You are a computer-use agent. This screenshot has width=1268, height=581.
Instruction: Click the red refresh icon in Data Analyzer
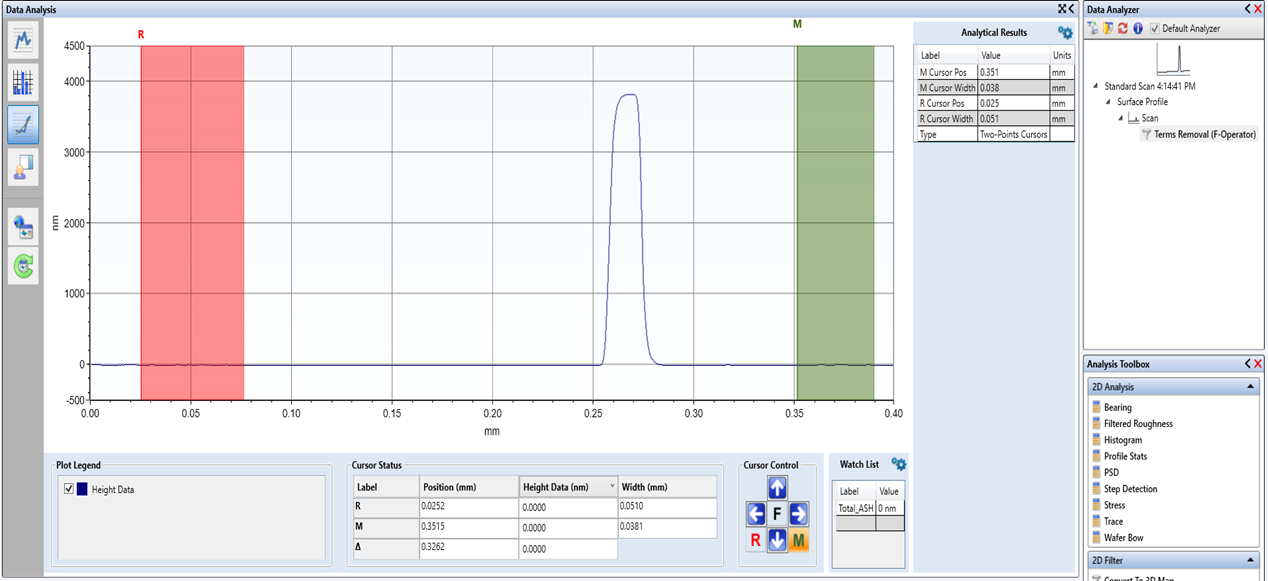tap(1123, 28)
